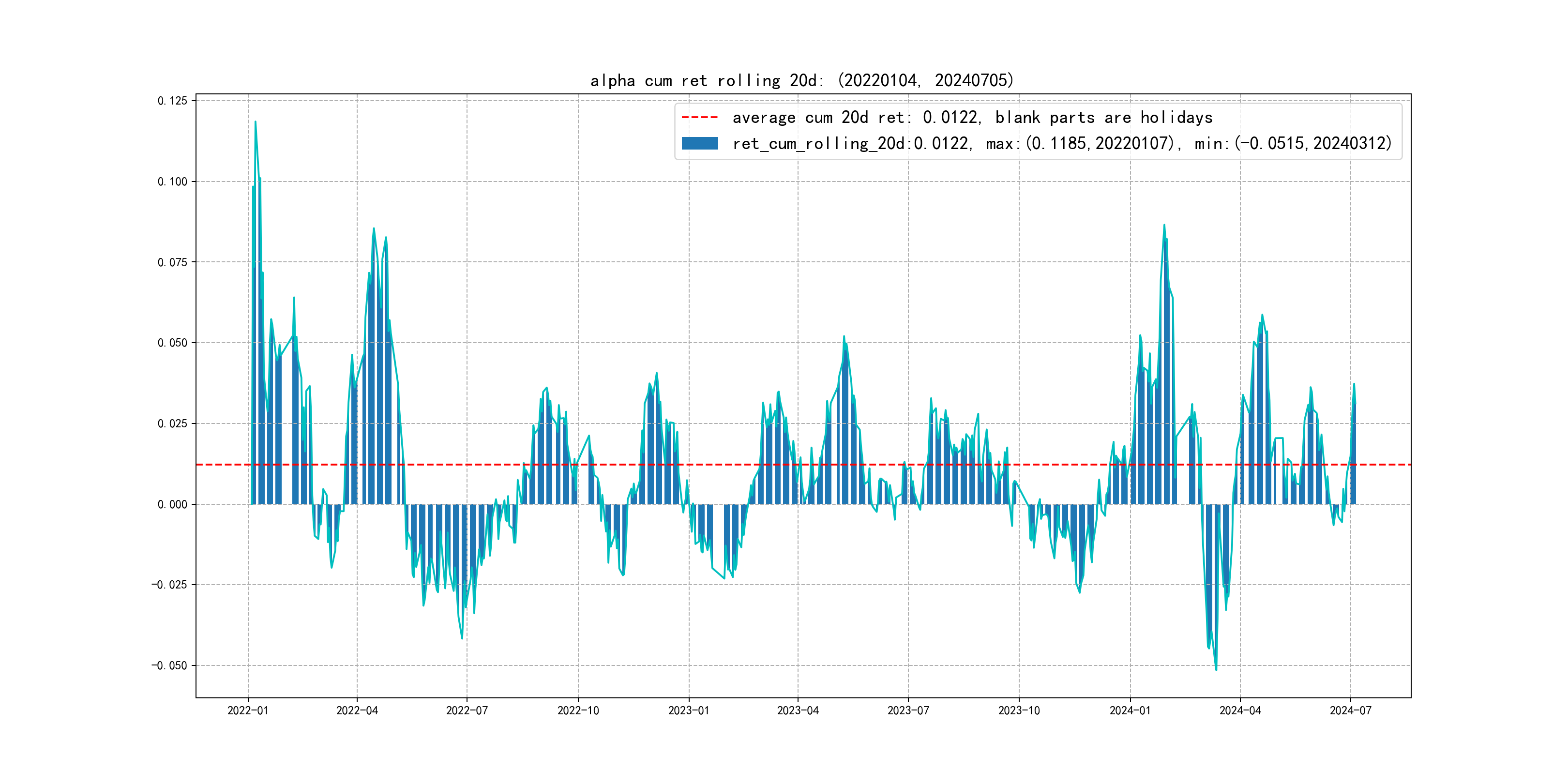Click the 2023-10 x-axis label
Viewport: 1568px width, 784px height.
click(1019, 710)
